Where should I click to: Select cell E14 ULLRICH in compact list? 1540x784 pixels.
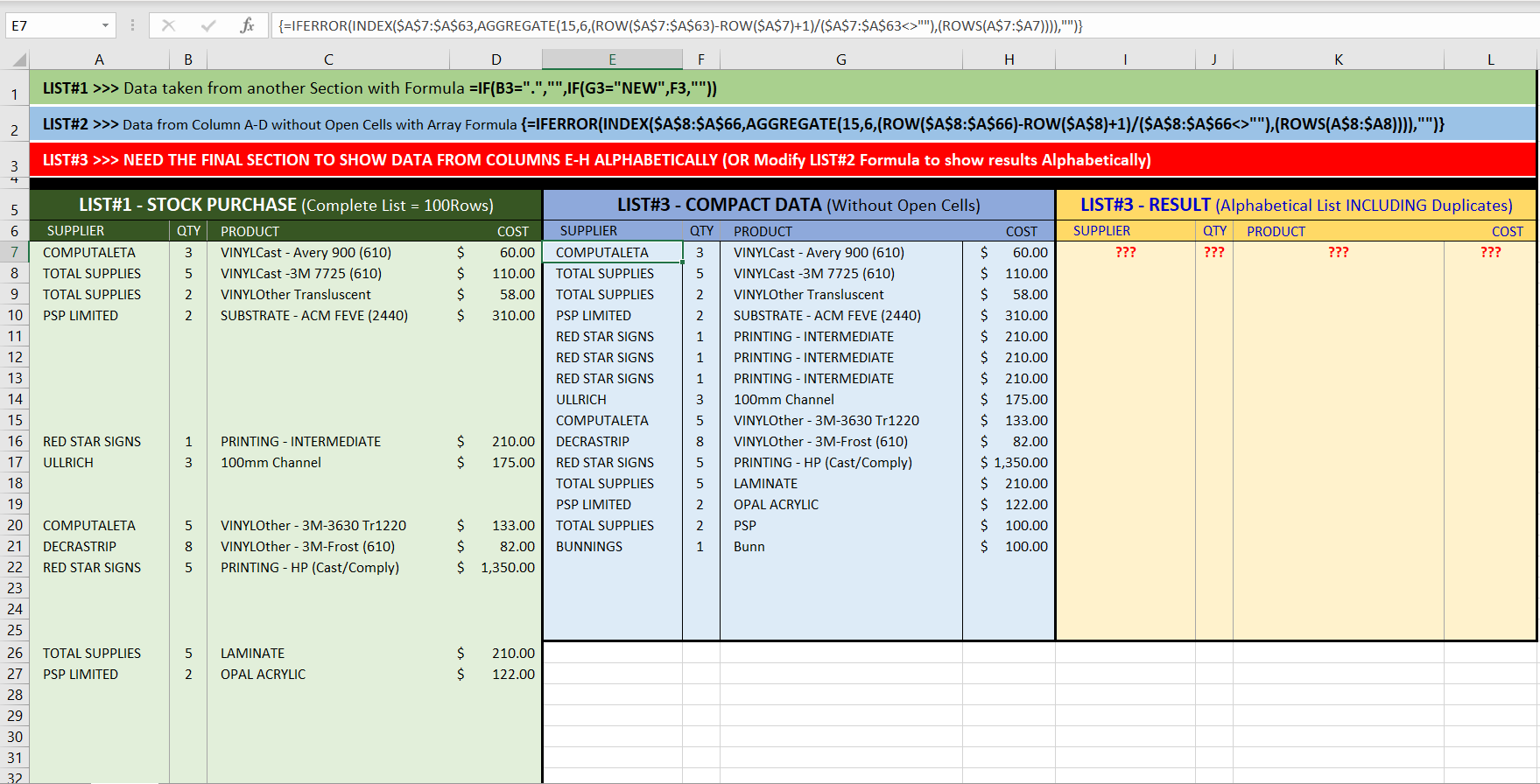(613, 399)
